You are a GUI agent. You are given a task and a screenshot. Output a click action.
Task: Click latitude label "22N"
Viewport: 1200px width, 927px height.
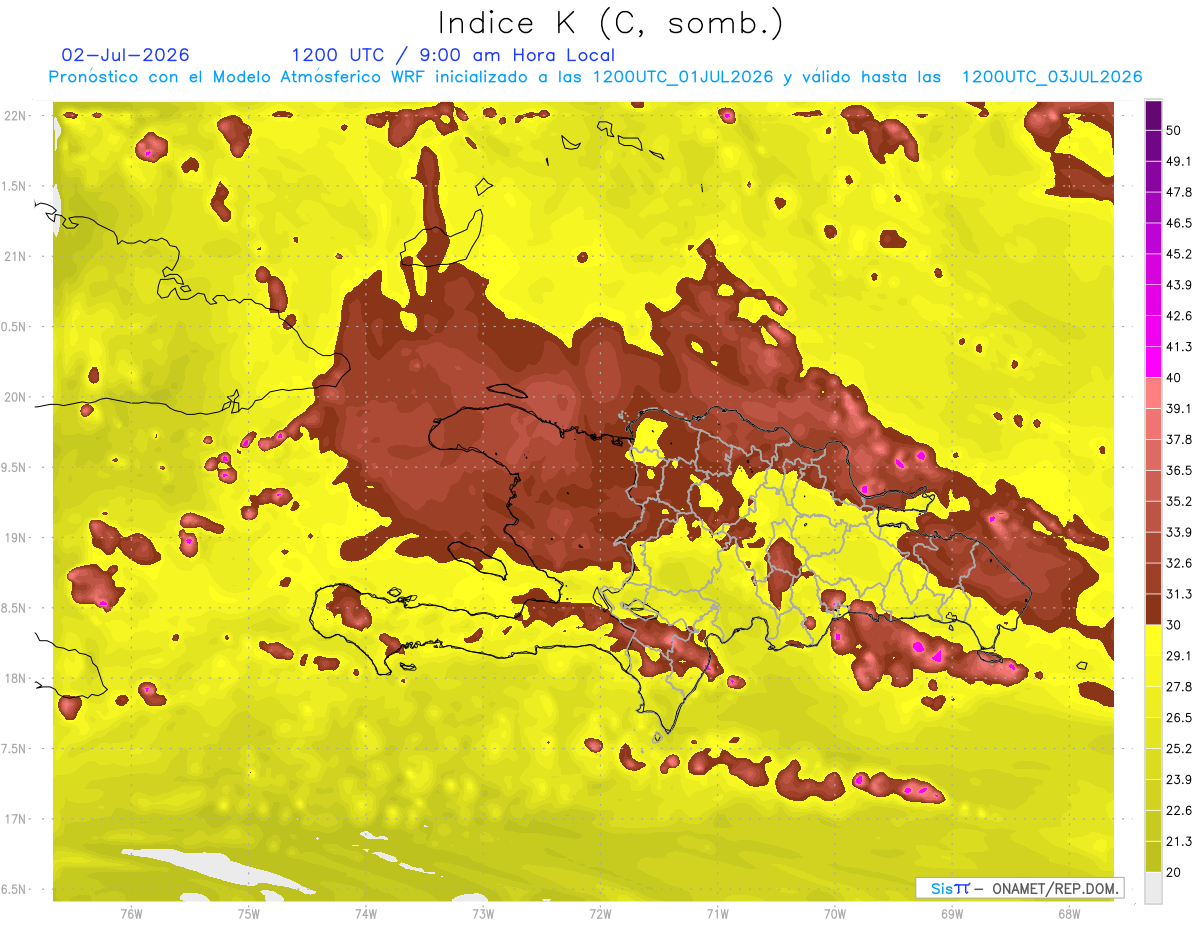(15, 116)
